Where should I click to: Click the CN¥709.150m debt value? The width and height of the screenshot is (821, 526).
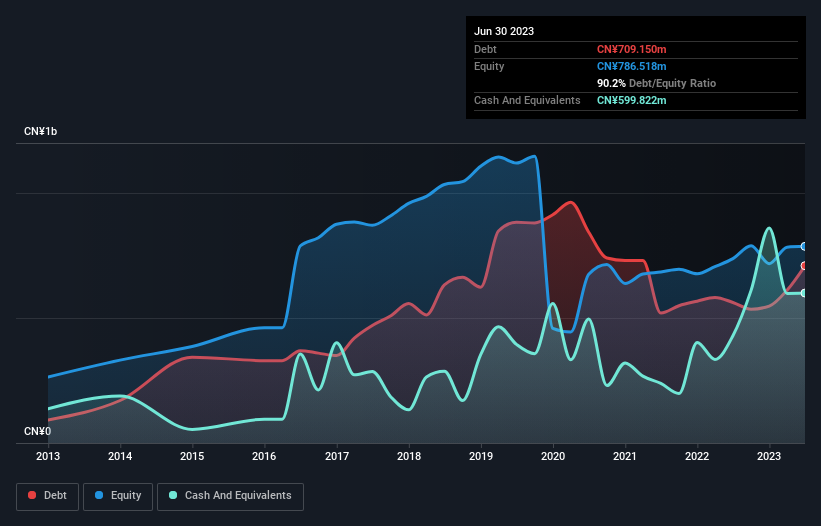pyautogui.click(x=631, y=49)
